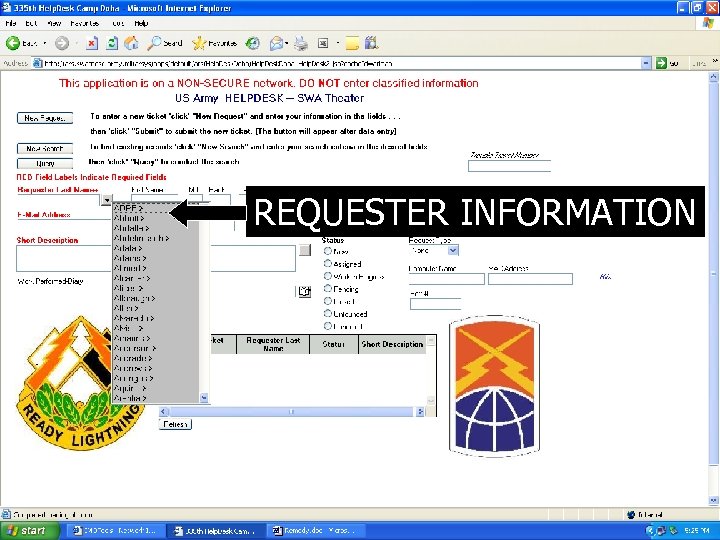This screenshot has width=720, height=540.
Task: Select the last Status radio option
Action: click(x=328, y=326)
